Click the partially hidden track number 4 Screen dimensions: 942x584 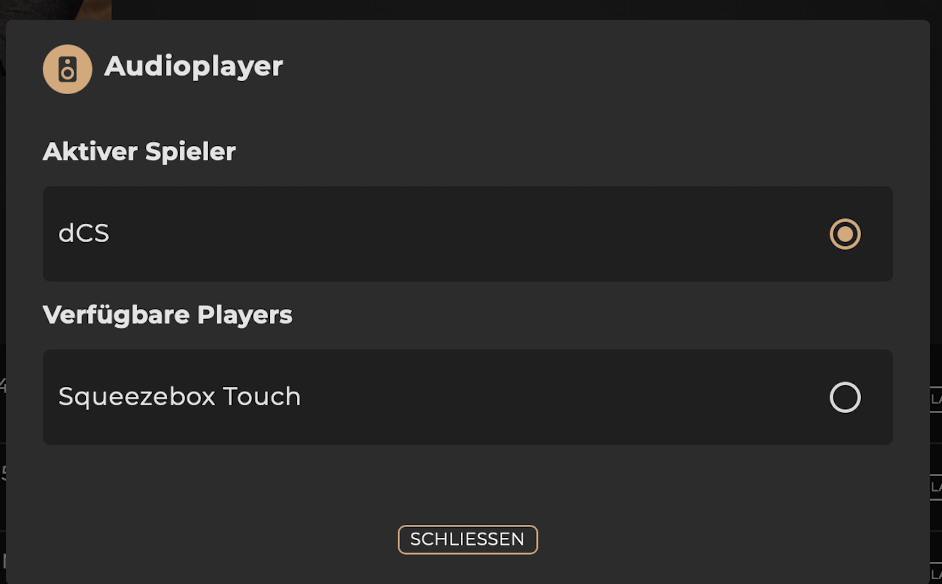[x=3, y=386]
